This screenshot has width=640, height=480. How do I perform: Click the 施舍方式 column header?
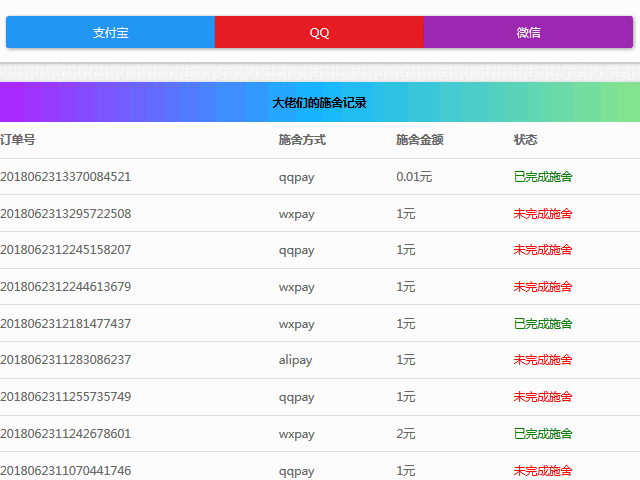pos(302,140)
